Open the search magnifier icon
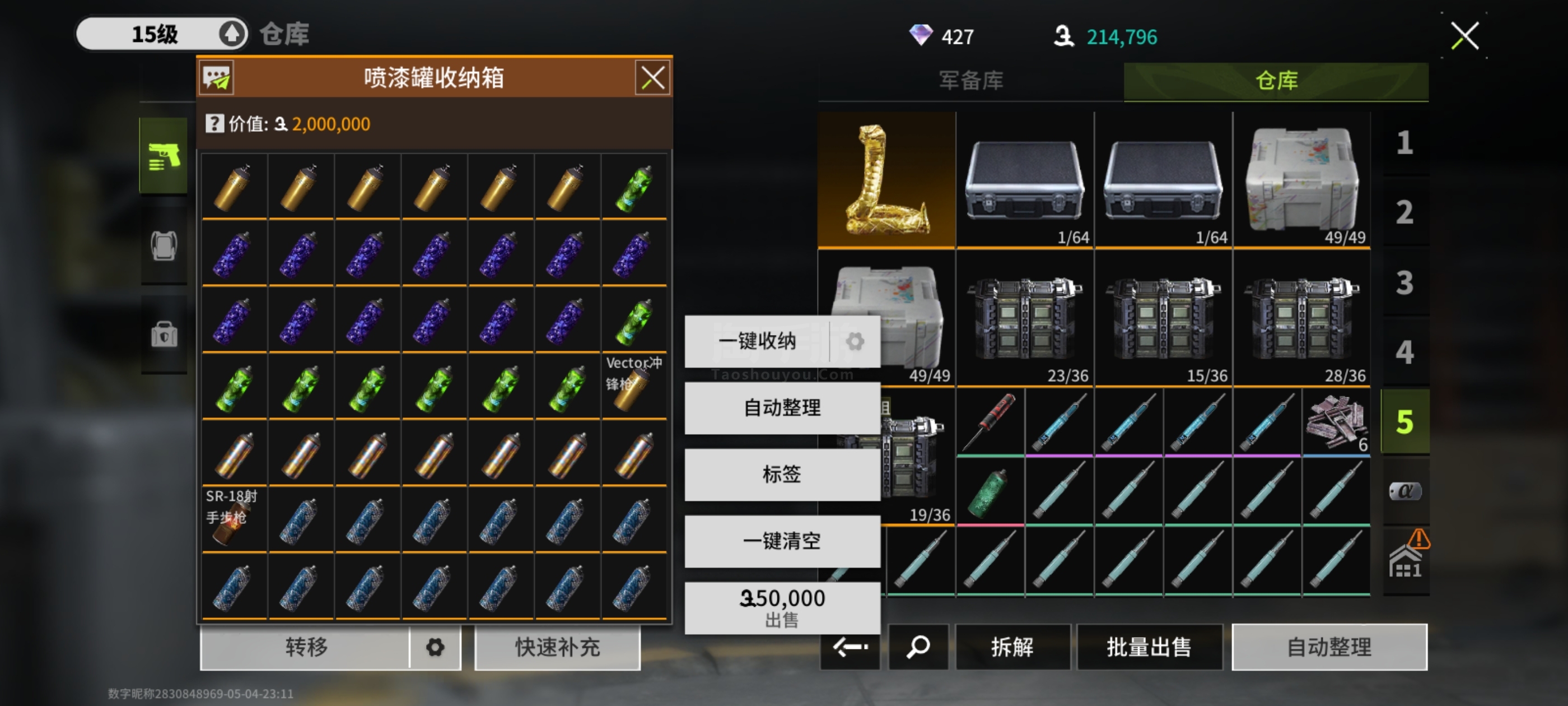The image size is (1568, 706). (x=918, y=646)
